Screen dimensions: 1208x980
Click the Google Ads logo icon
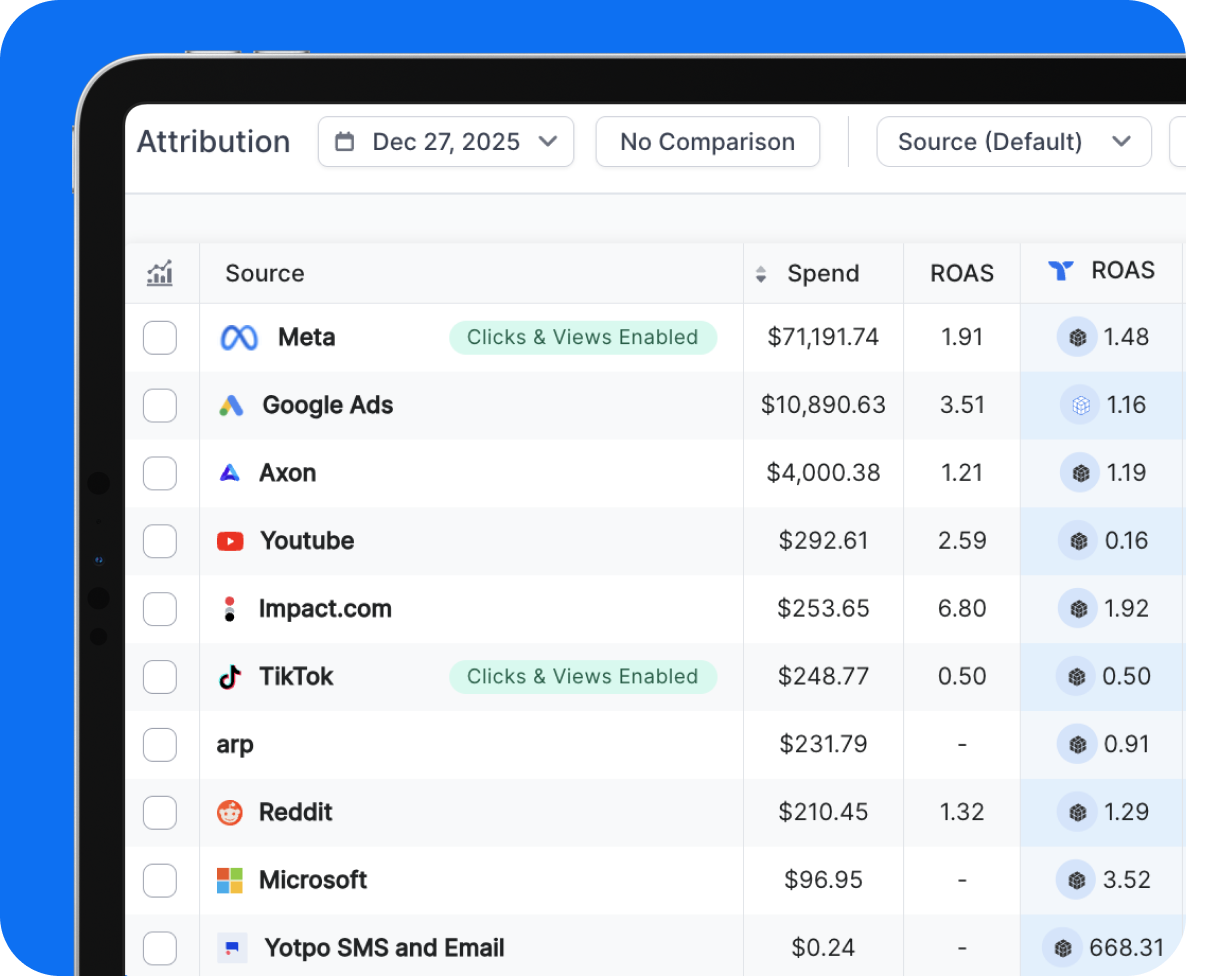(231, 405)
